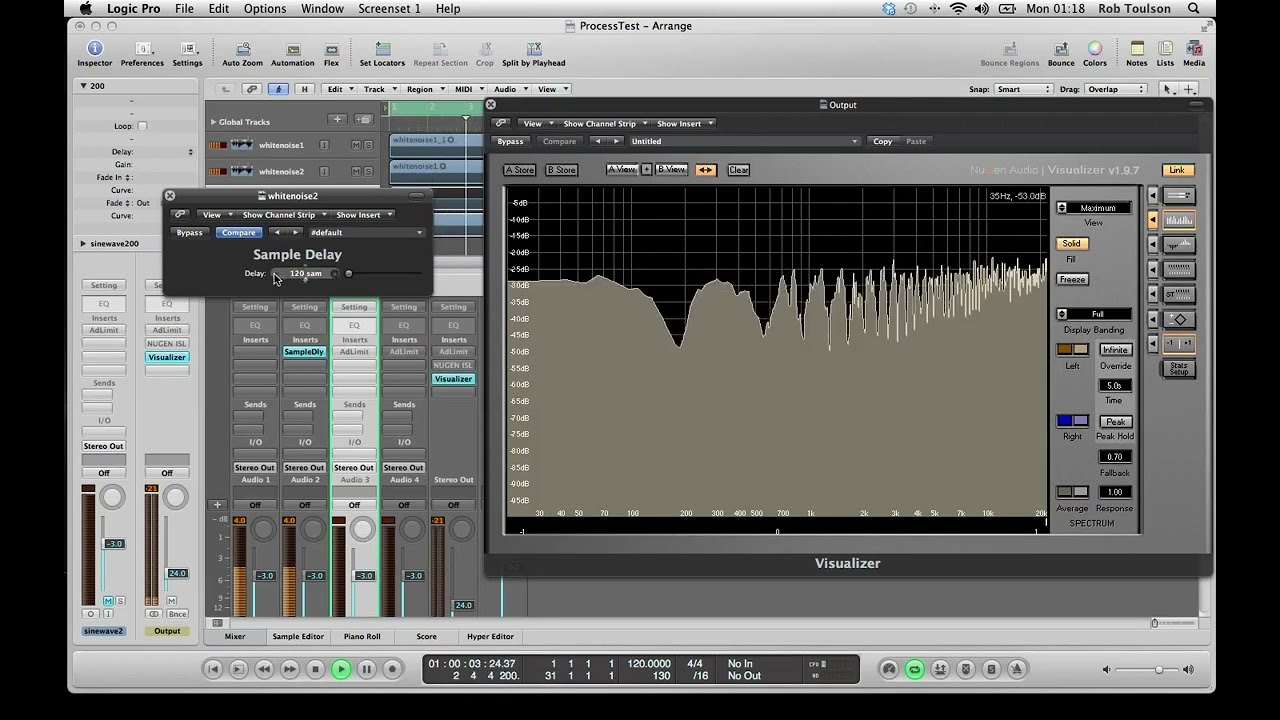Click the Sample Delay slider handle
This screenshot has height=720, width=1280.
[x=349, y=273]
